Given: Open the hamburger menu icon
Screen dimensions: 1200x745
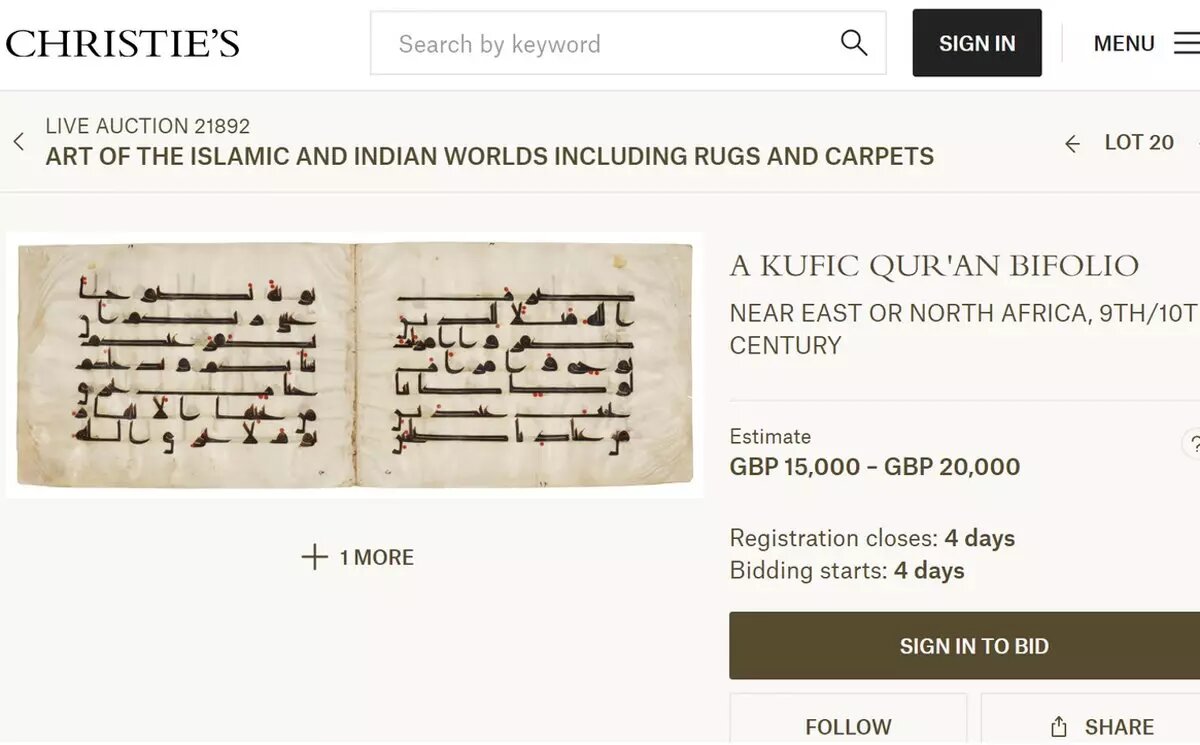Looking at the screenshot, I should coord(1186,43).
